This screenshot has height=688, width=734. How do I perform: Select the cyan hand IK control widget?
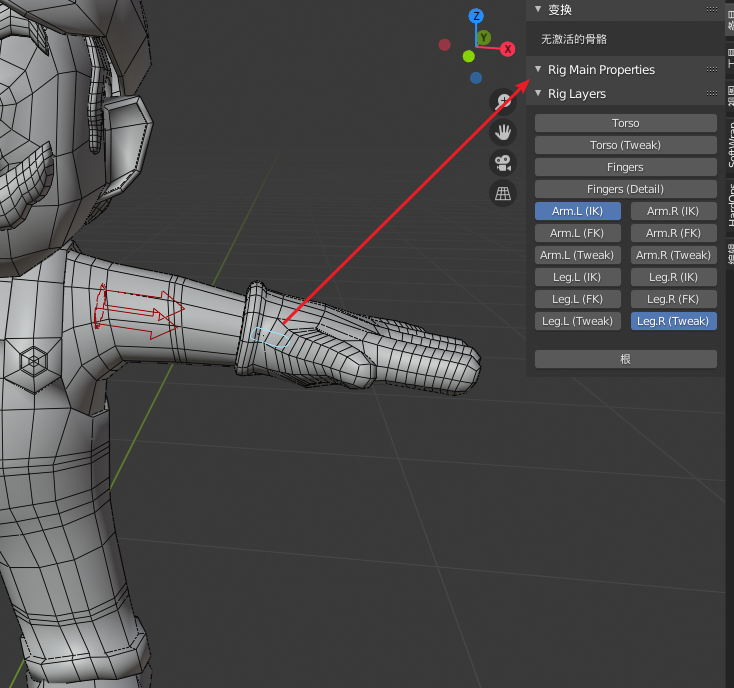tap(270, 337)
